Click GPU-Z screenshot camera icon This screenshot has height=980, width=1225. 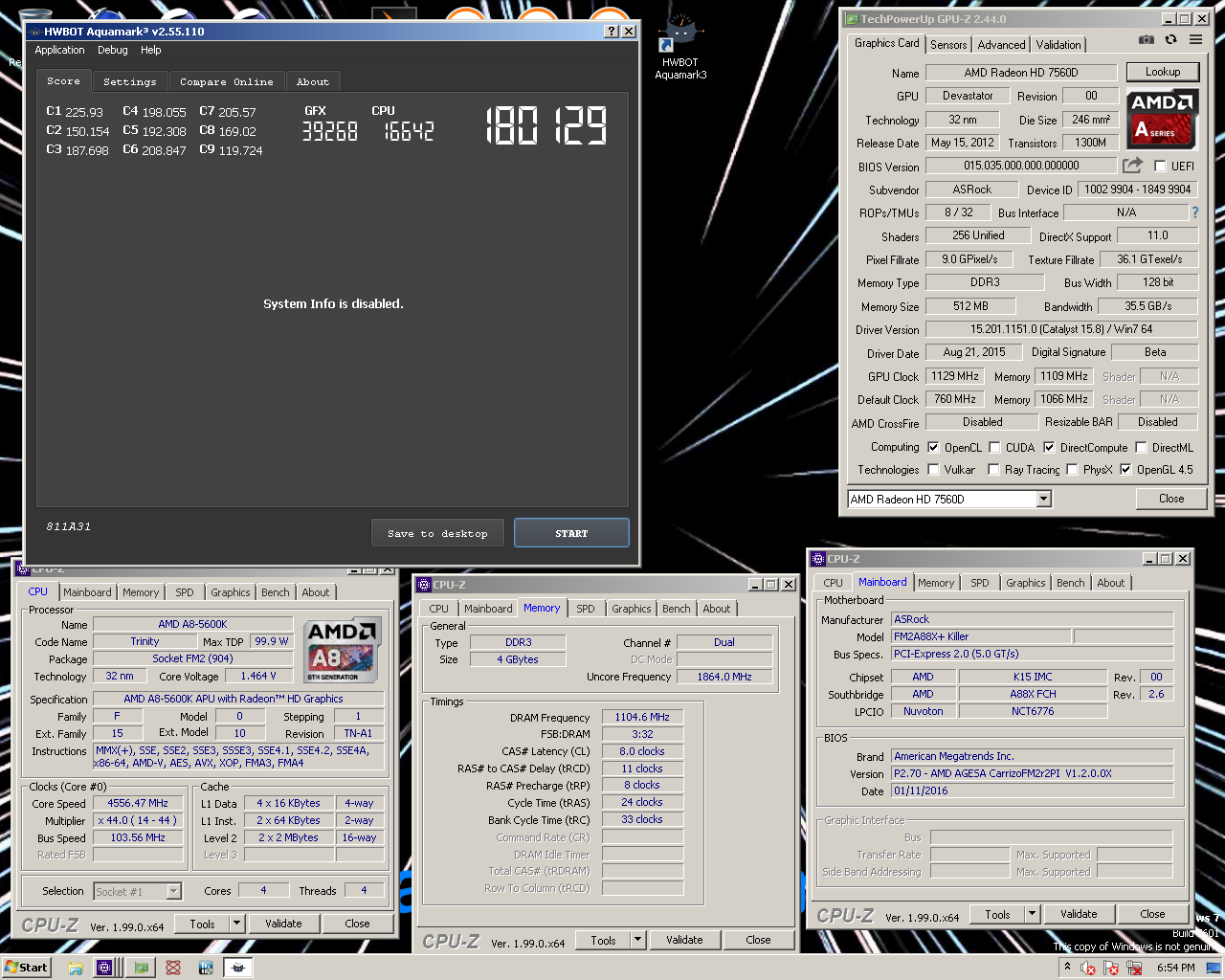pos(1147,39)
